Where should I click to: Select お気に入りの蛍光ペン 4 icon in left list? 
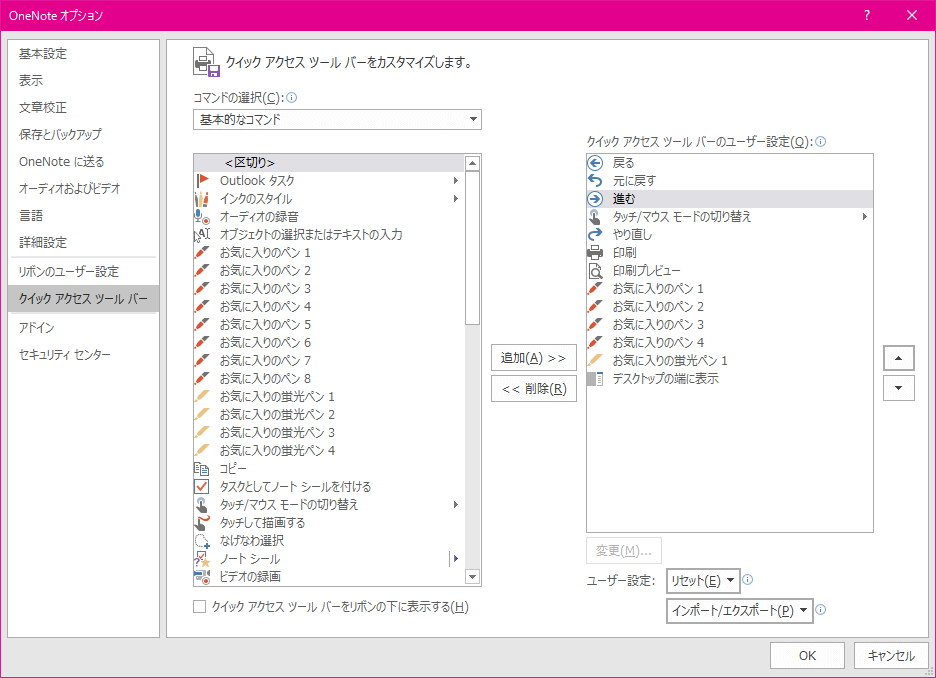click(202, 450)
